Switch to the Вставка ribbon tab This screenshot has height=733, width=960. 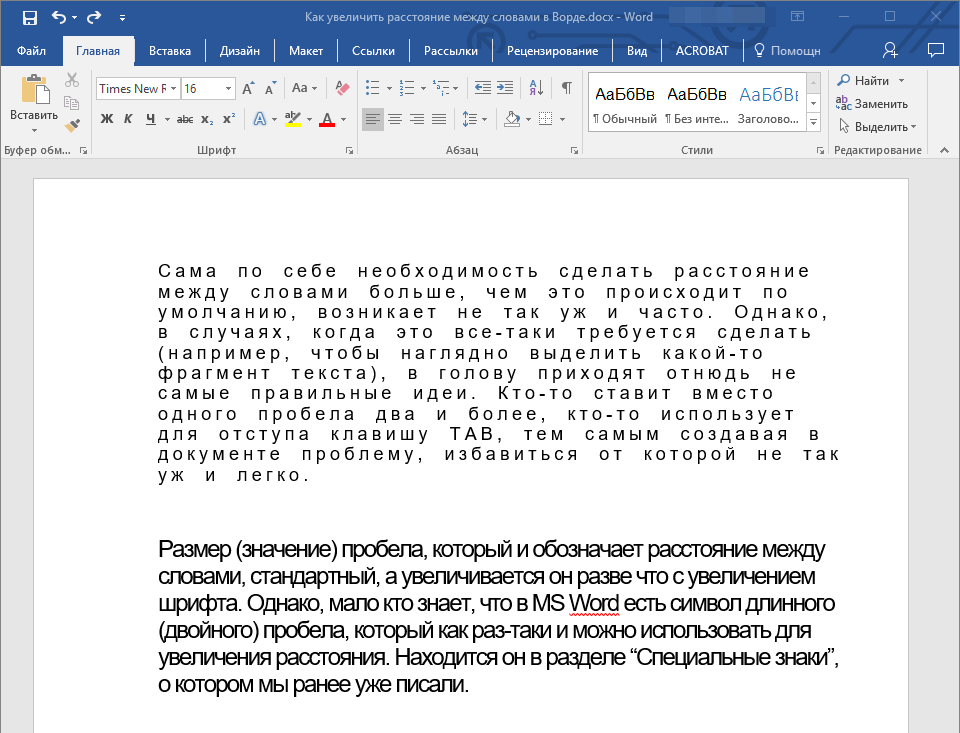170,51
